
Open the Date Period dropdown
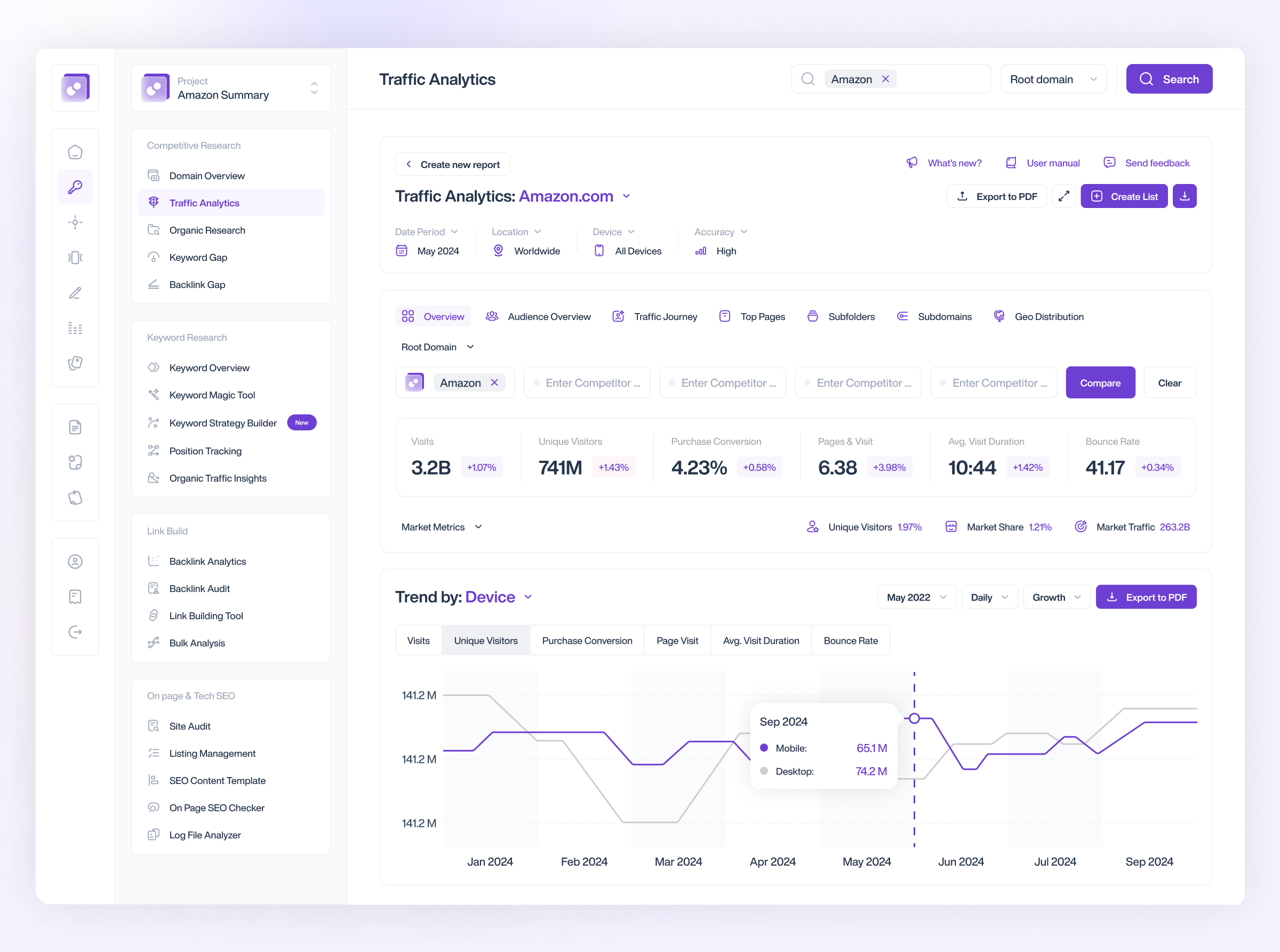(x=427, y=231)
